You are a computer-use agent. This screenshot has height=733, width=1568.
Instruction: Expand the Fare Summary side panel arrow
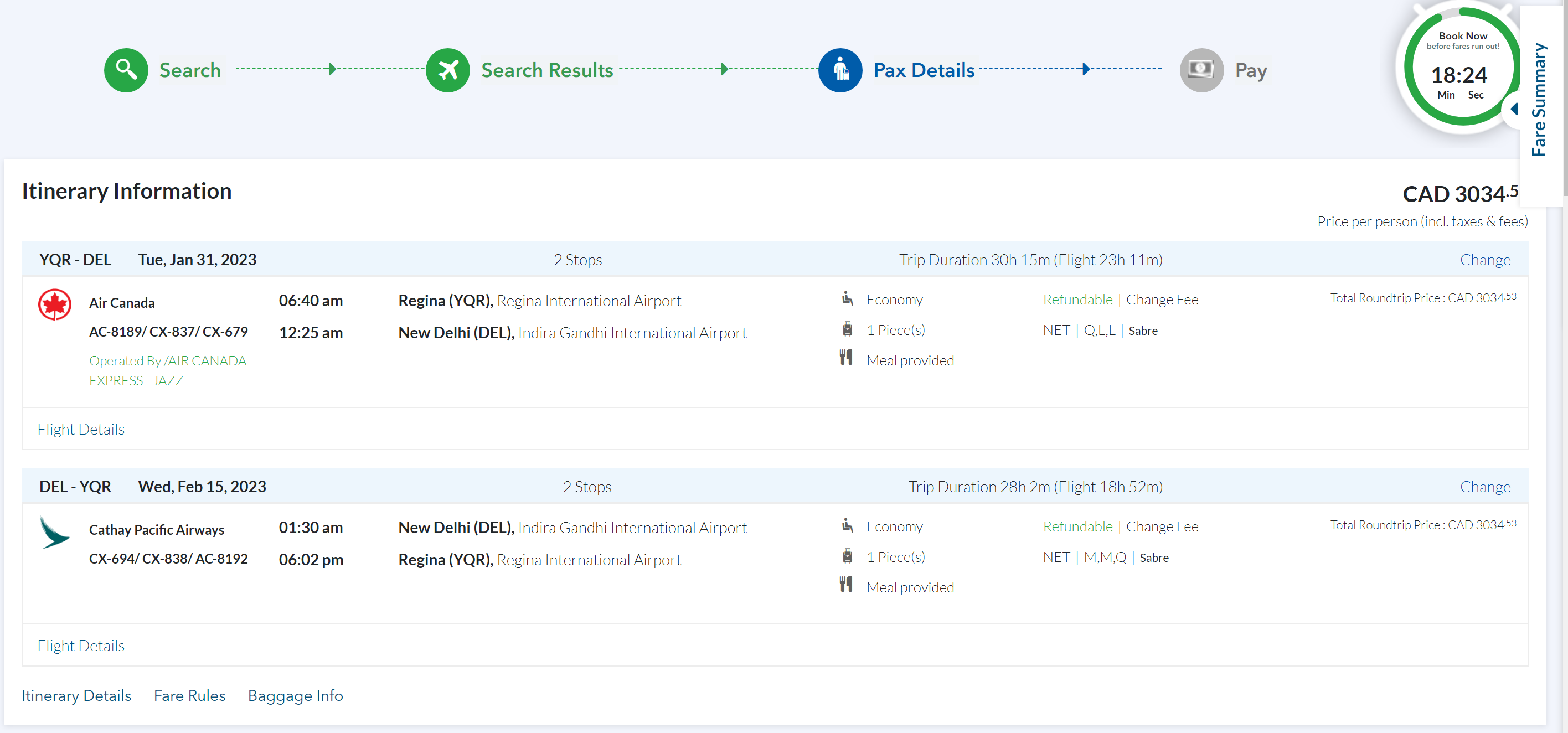click(1514, 109)
